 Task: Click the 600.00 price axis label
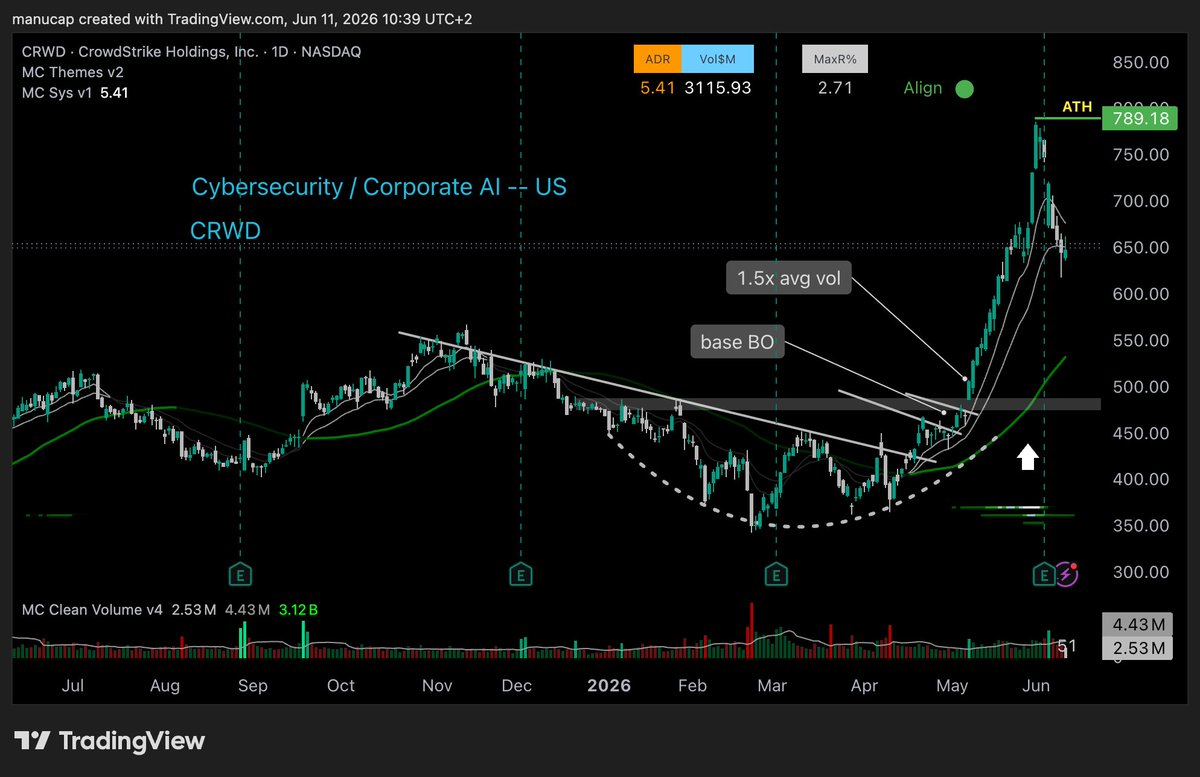point(1141,294)
